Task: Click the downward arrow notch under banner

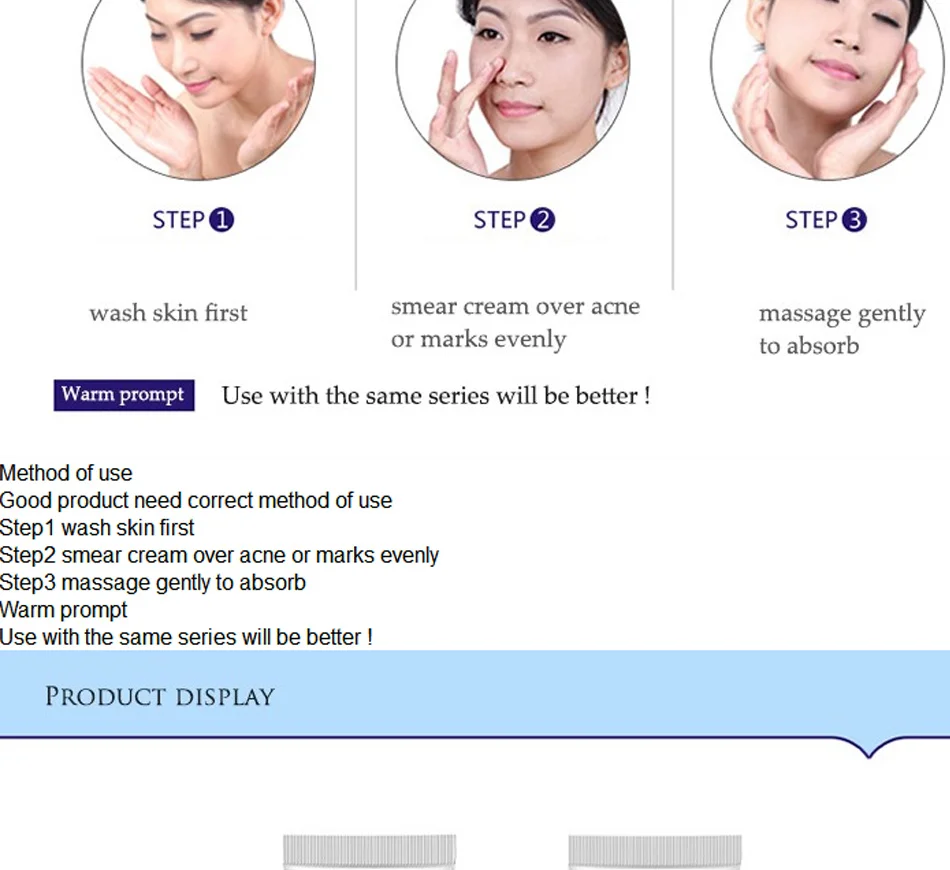Action: 868,748
